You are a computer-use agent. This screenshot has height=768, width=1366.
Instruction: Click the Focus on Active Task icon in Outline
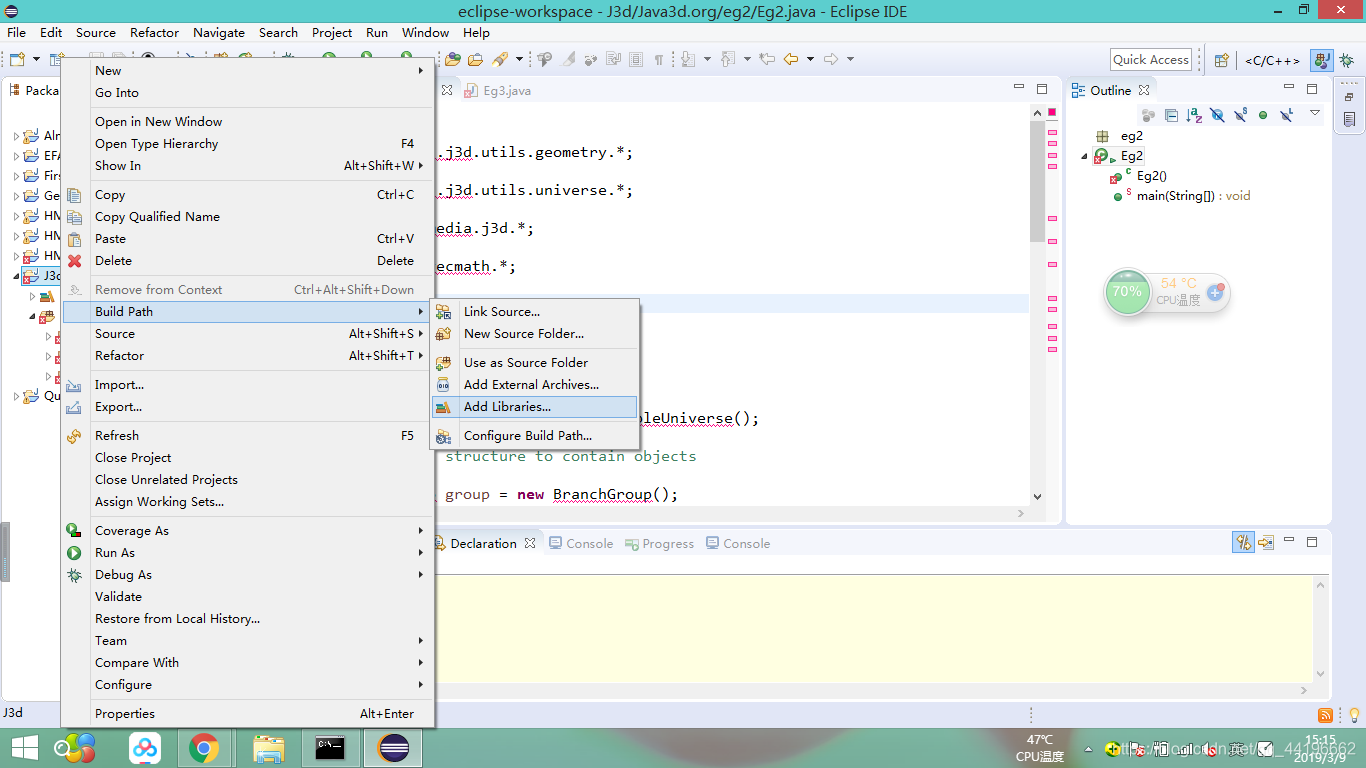[1148, 115]
